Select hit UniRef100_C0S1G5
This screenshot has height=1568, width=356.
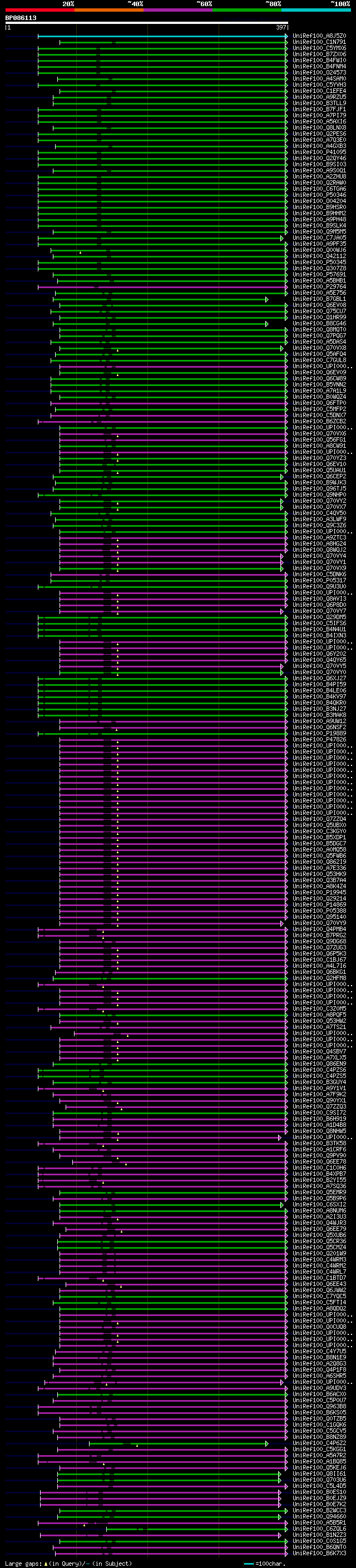coord(319,1541)
